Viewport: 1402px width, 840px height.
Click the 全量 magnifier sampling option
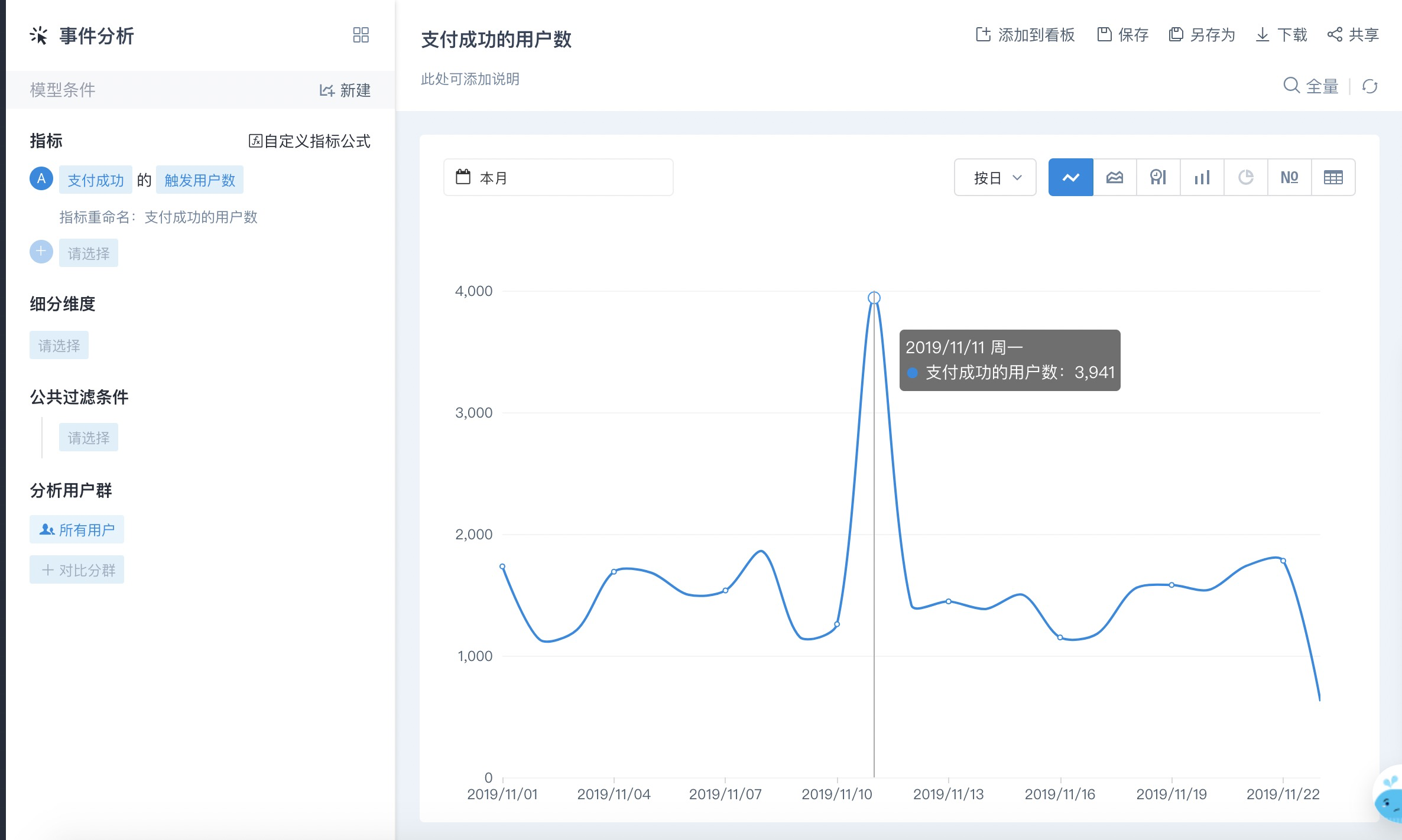click(1310, 86)
